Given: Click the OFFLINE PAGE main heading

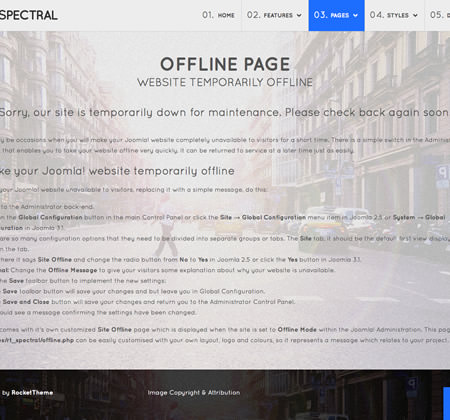Looking at the screenshot, I should tap(225, 64).
